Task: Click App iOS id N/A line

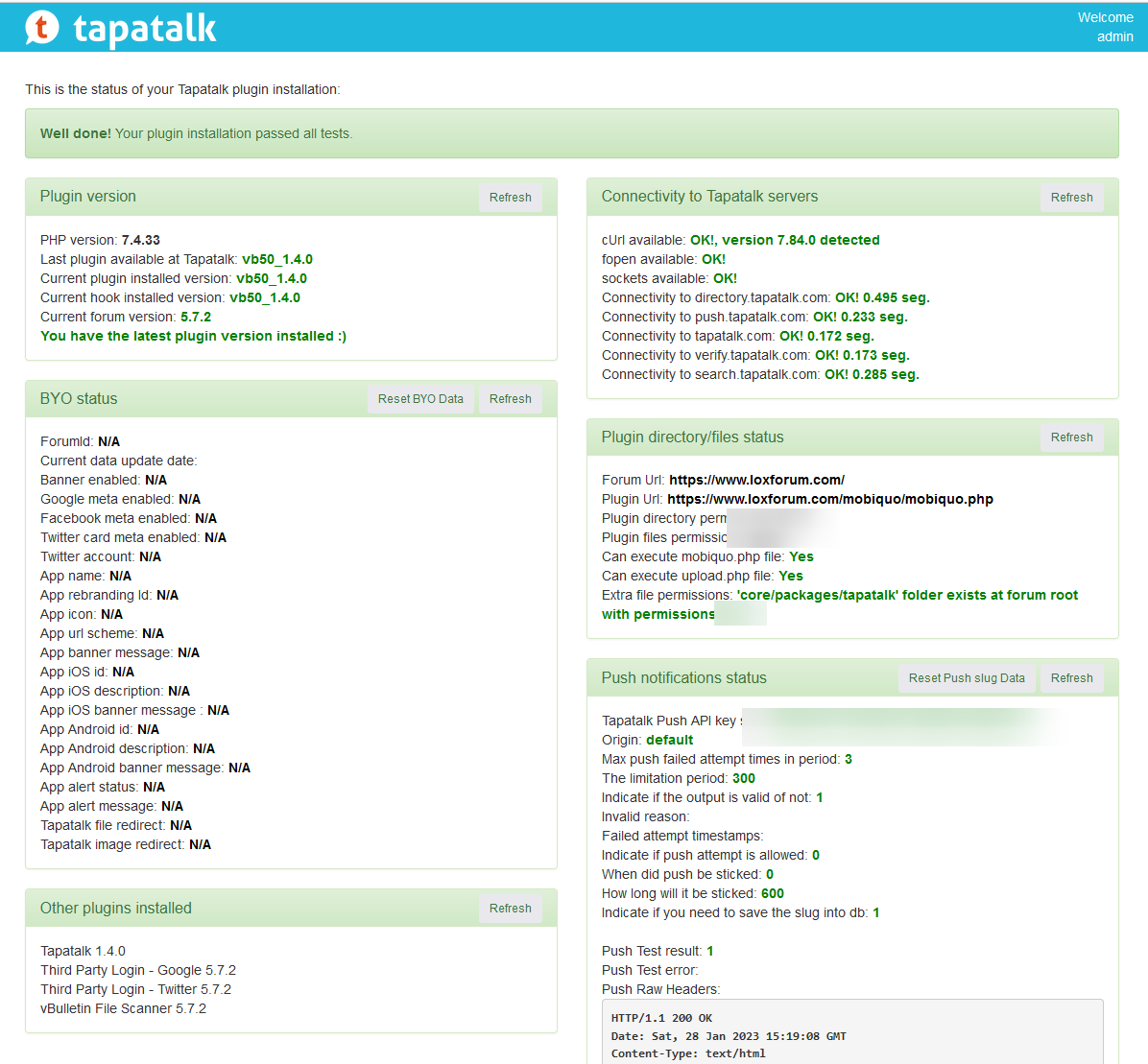Action: (87, 672)
